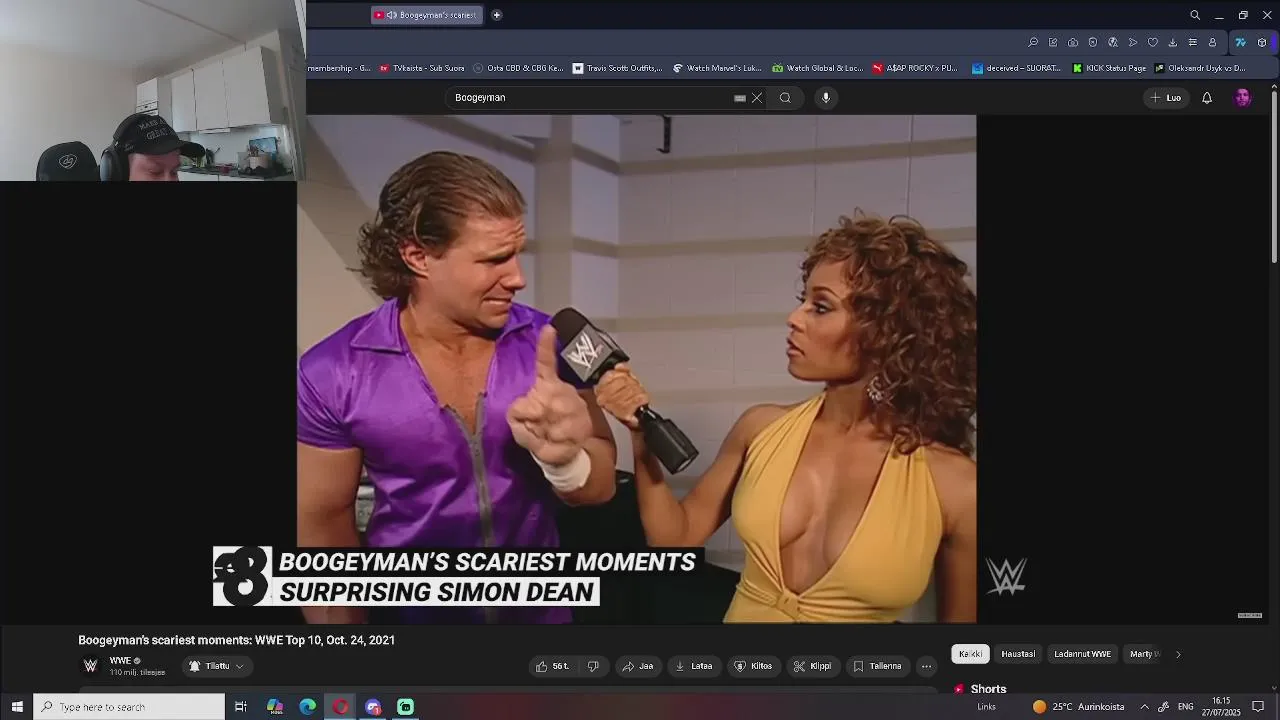Click the Kiitos thanks button
The width and height of the screenshot is (1280, 720).
pos(753,666)
